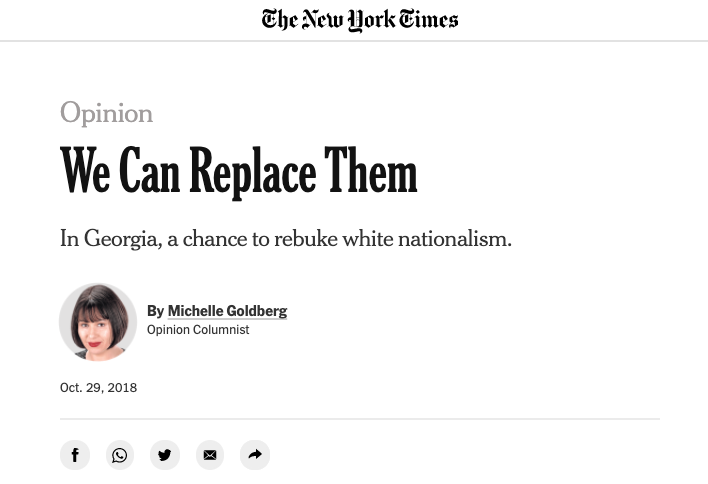Click the word "Them" in the headline
The image size is (708, 484).
(370, 173)
